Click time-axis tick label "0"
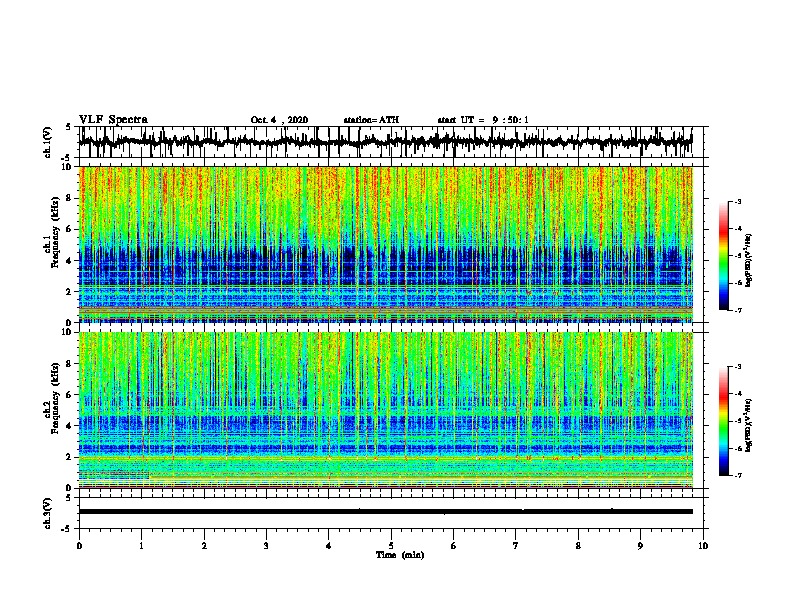 pyautogui.click(x=79, y=546)
